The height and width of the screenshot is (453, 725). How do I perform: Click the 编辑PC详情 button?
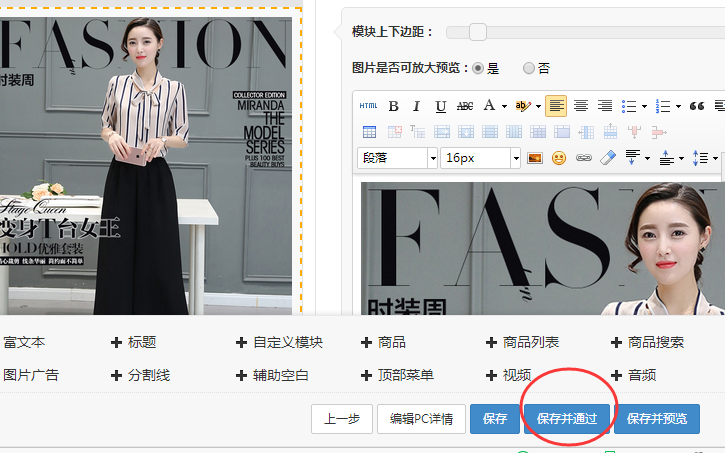point(421,419)
